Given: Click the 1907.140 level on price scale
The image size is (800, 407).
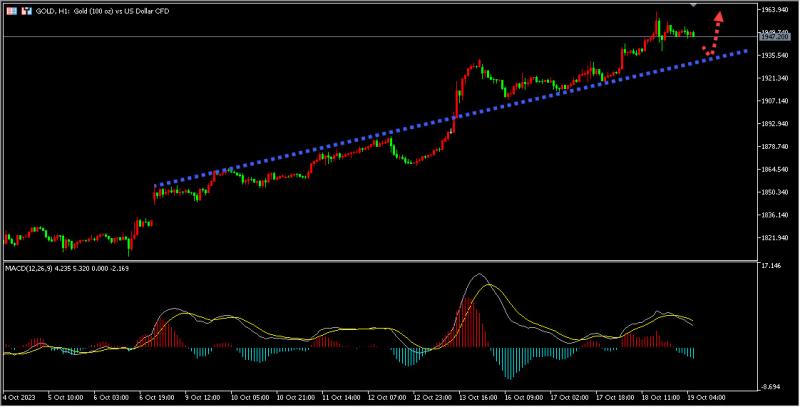Looking at the screenshot, I should (777, 101).
